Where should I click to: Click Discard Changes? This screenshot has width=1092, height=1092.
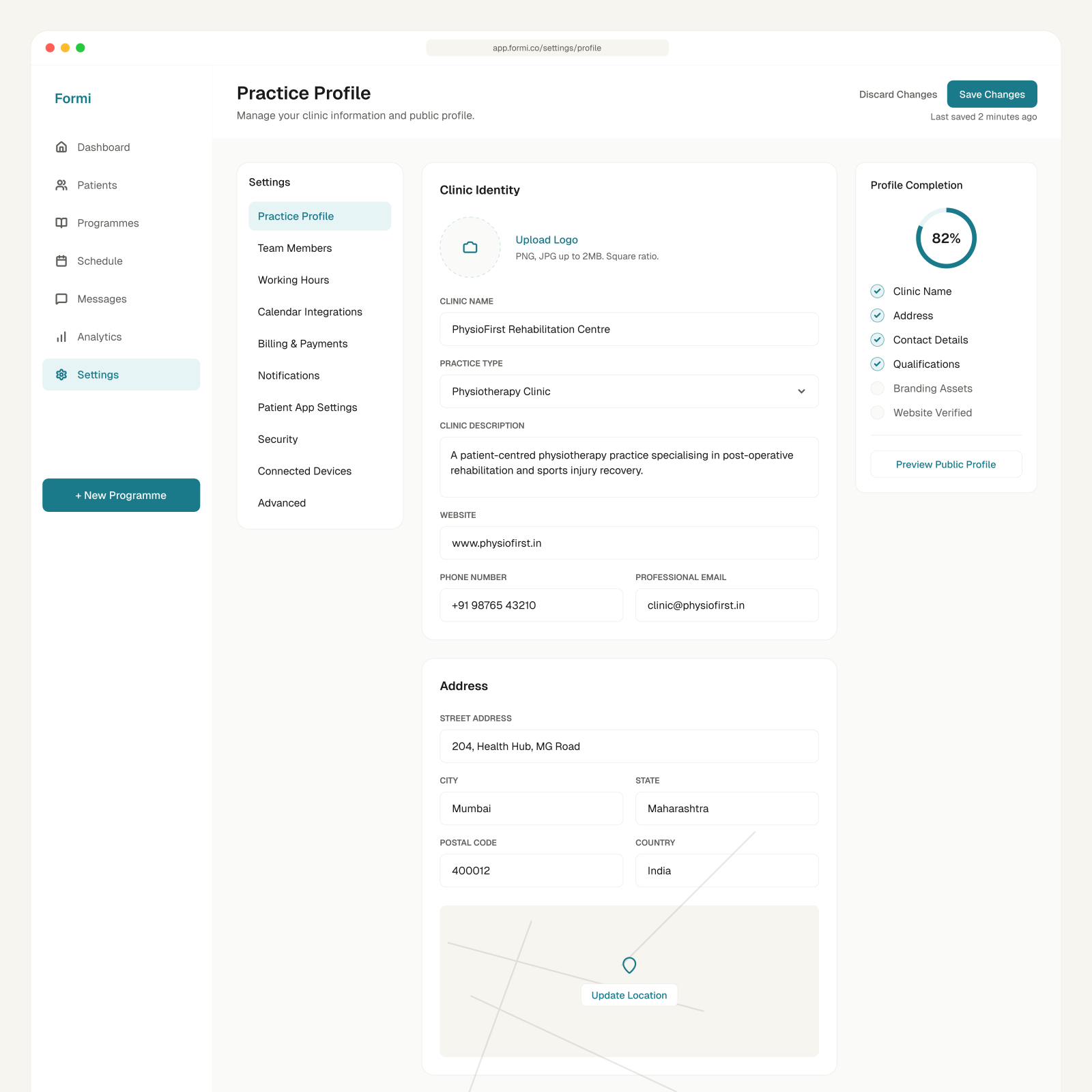897,94
